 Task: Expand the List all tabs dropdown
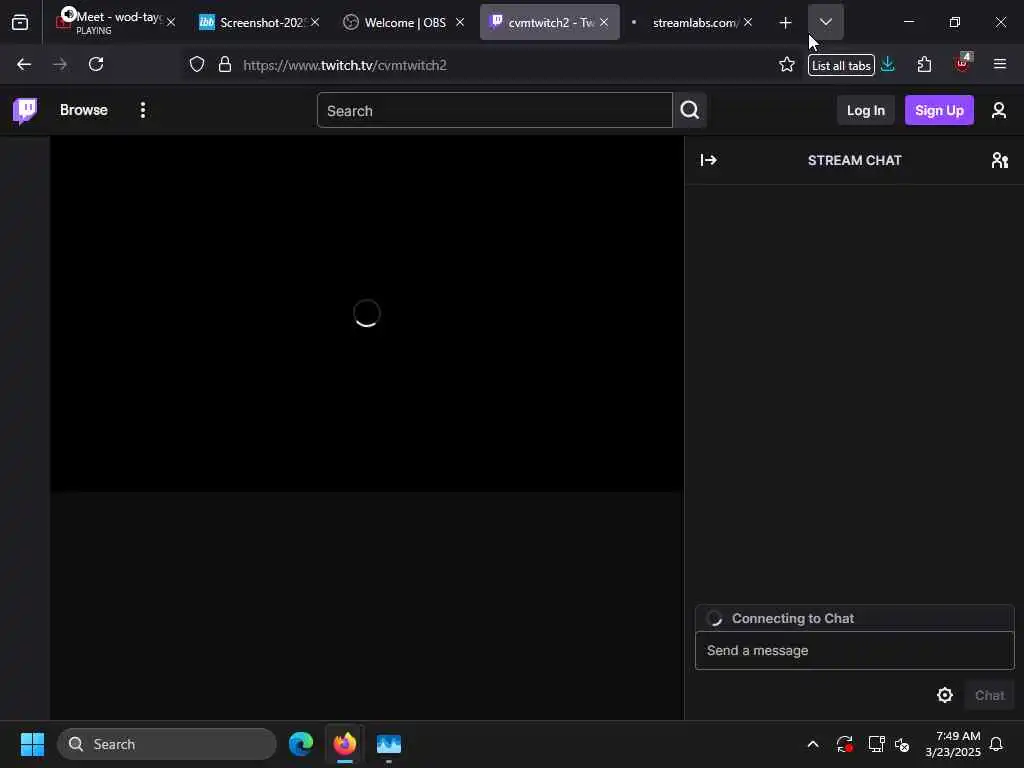click(x=825, y=22)
